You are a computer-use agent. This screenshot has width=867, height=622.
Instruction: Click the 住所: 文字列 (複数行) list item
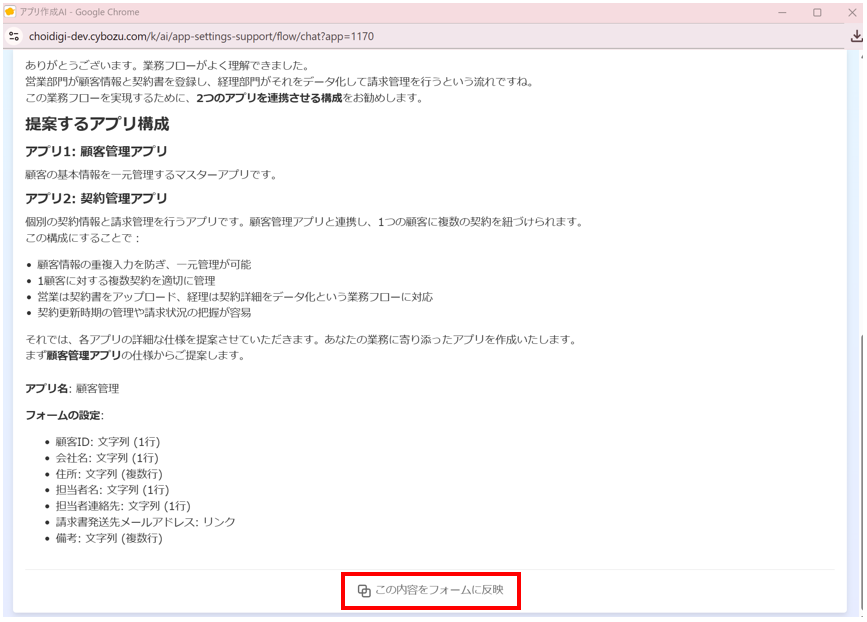[109, 474]
